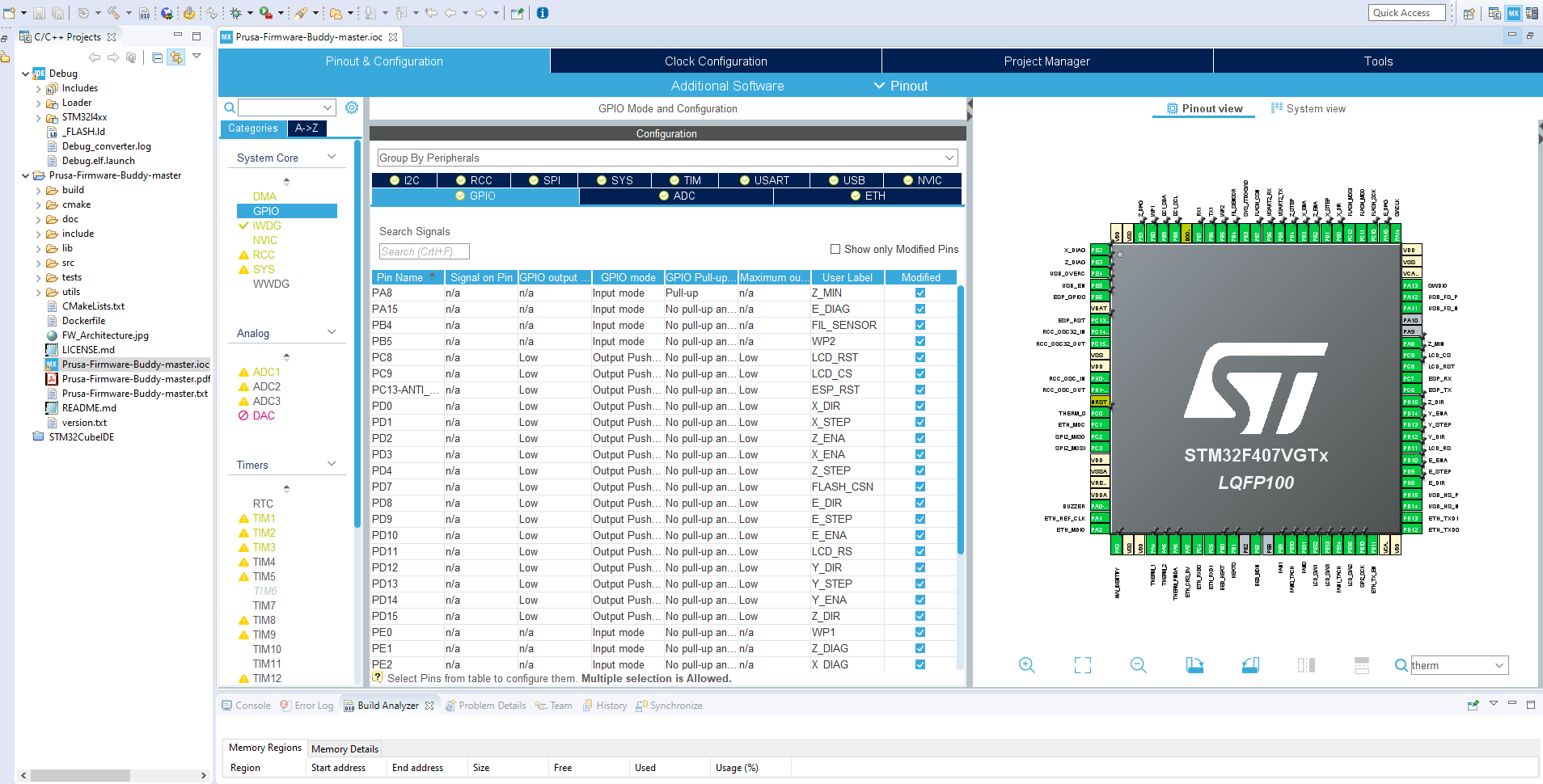
Task: Collapse the Timers category
Action: [332, 464]
